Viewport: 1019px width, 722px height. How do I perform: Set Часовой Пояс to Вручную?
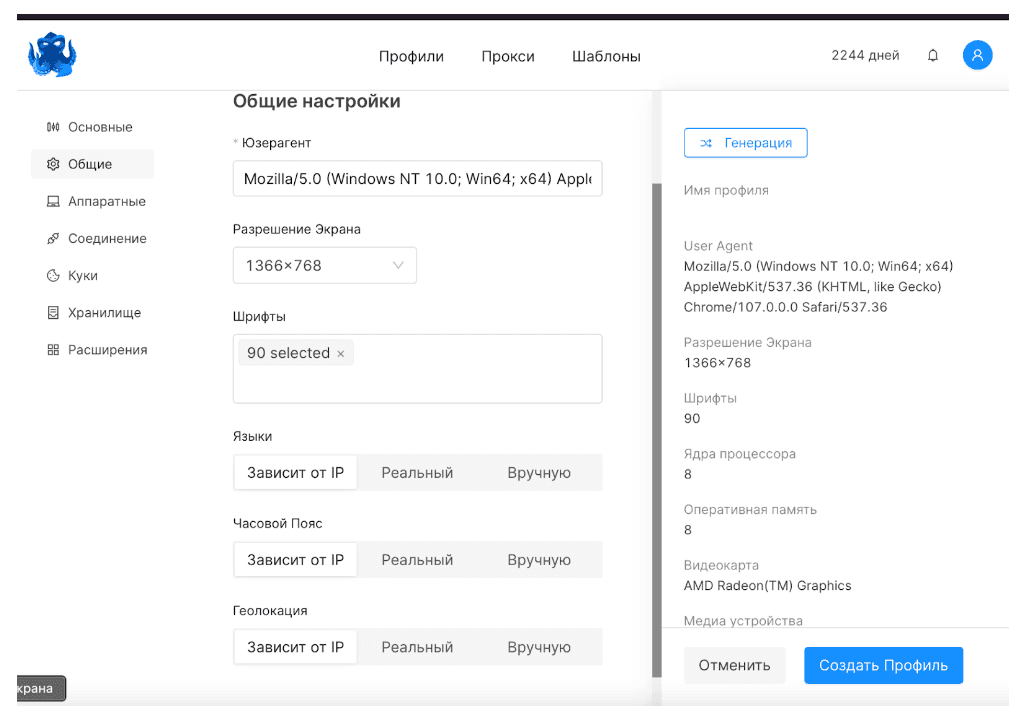tap(538, 560)
